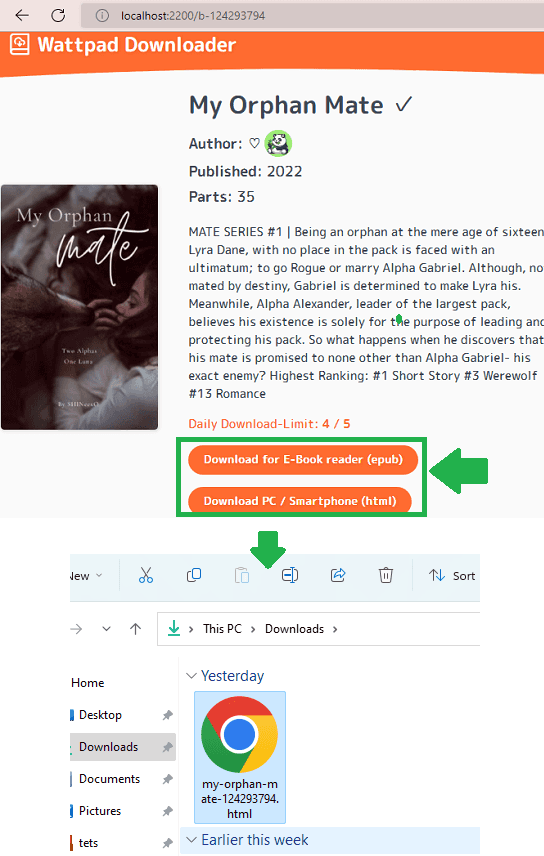Click the Cut scissors icon
The image size is (544, 856).
146,575
